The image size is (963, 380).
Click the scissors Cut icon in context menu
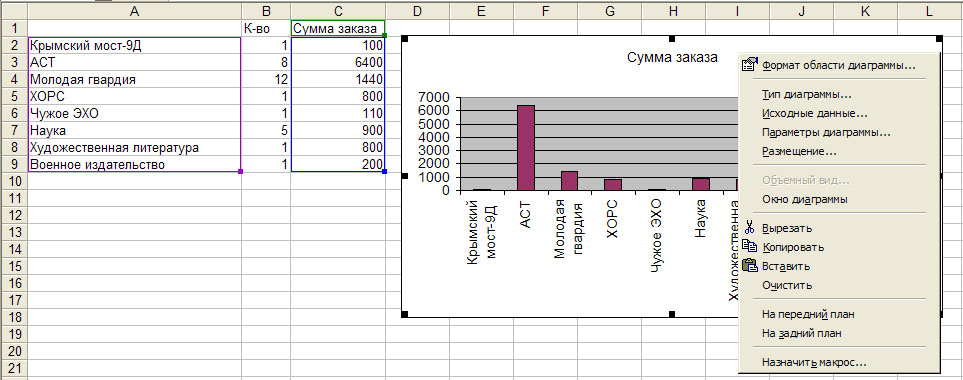coord(749,228)
